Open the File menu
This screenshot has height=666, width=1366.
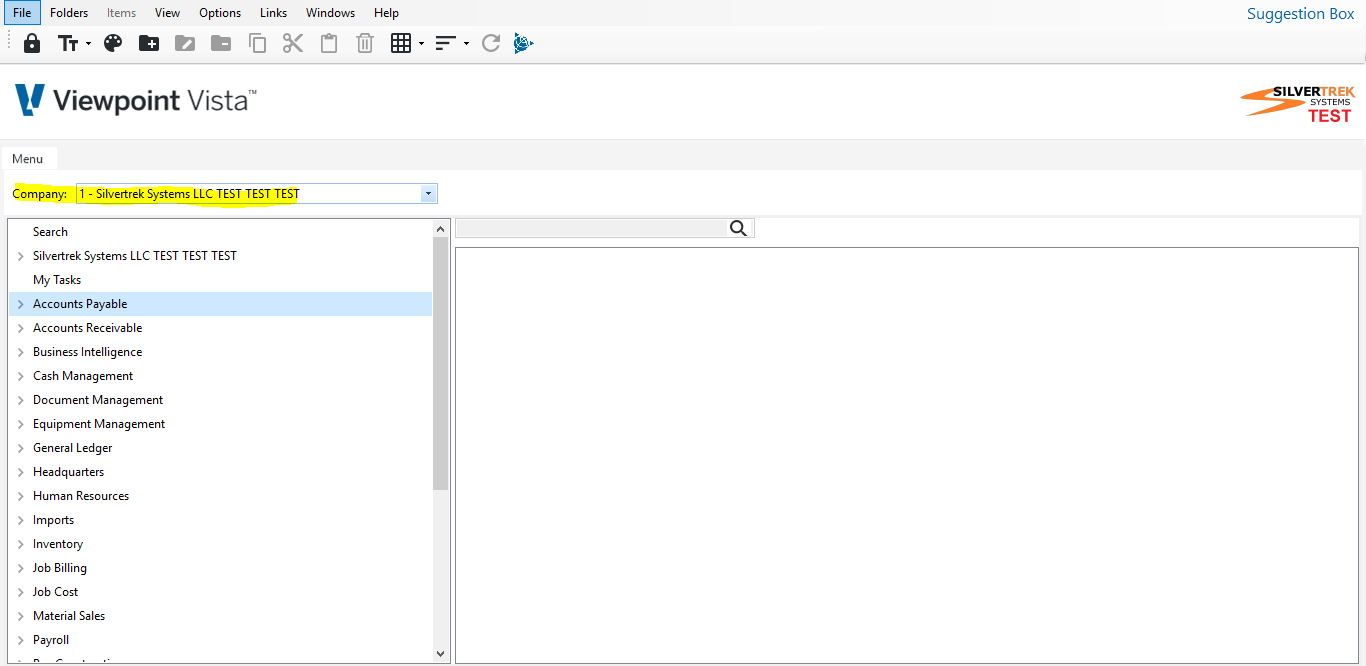coord(21,13)
